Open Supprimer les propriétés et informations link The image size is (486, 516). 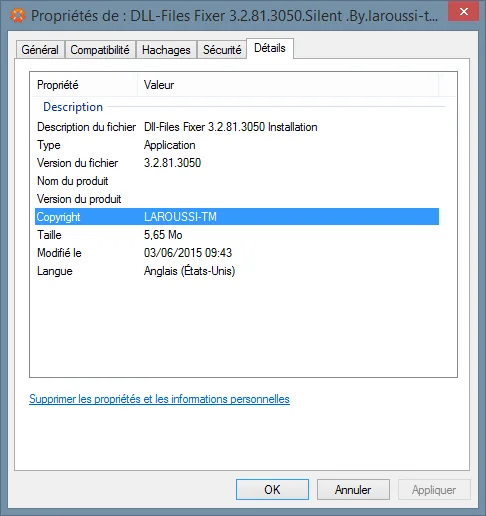pyautogui.click(x=159, y=399)
